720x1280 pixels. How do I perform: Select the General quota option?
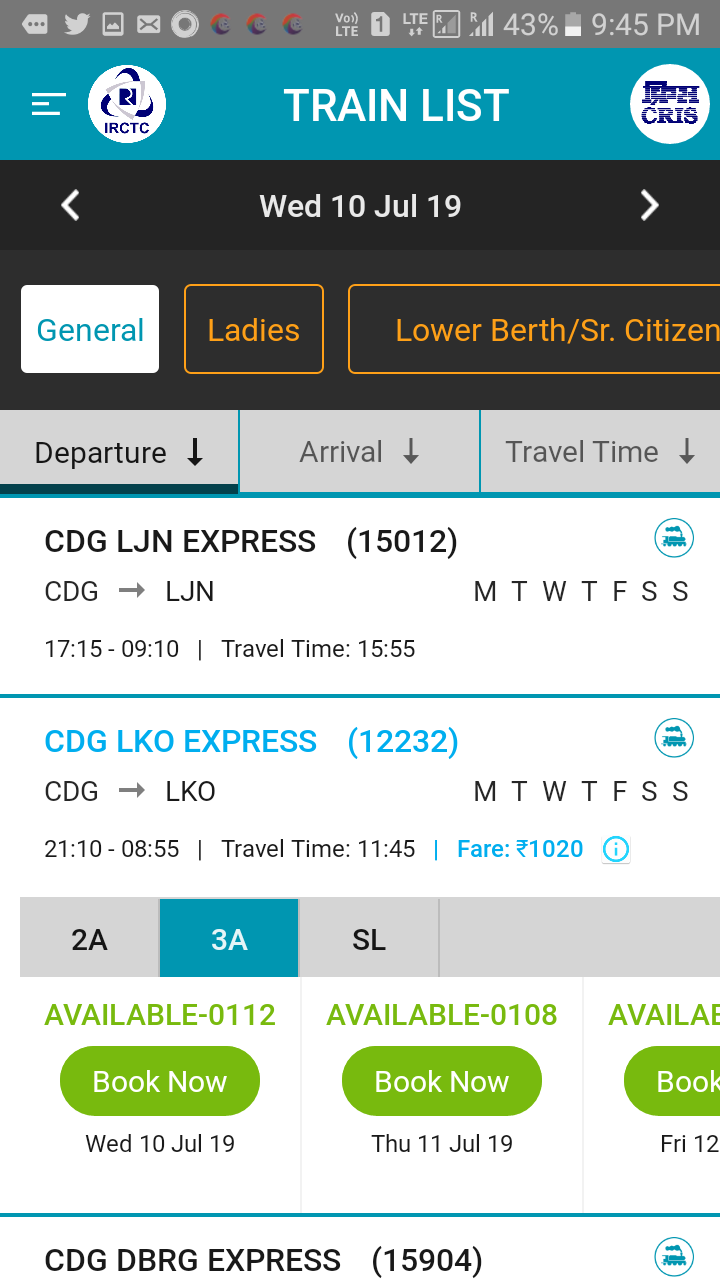(90, 329)
